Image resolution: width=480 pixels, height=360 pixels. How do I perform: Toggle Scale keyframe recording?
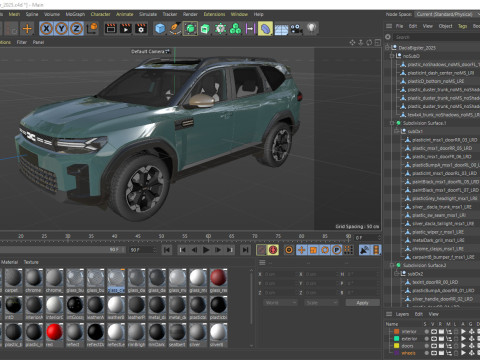313,250
